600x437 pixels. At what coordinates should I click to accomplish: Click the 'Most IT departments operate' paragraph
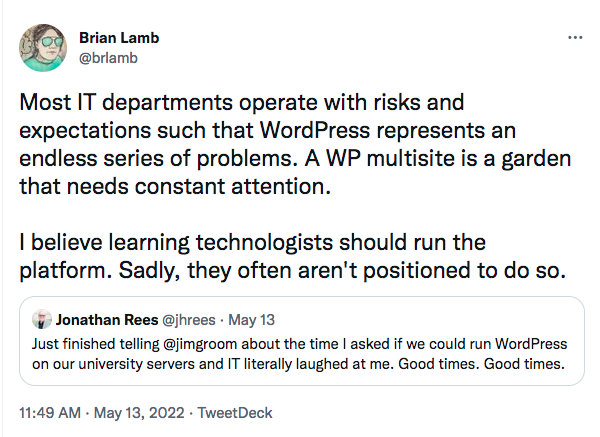295,144
